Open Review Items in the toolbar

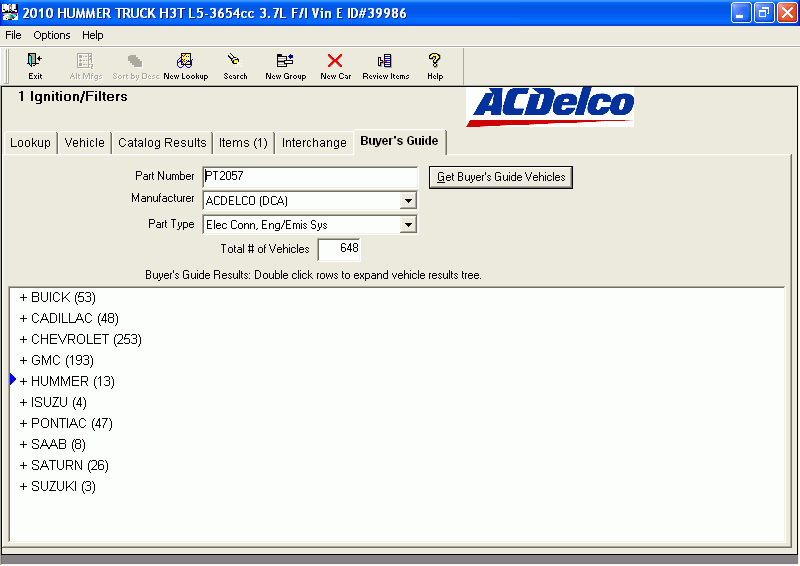click(385, 66)
